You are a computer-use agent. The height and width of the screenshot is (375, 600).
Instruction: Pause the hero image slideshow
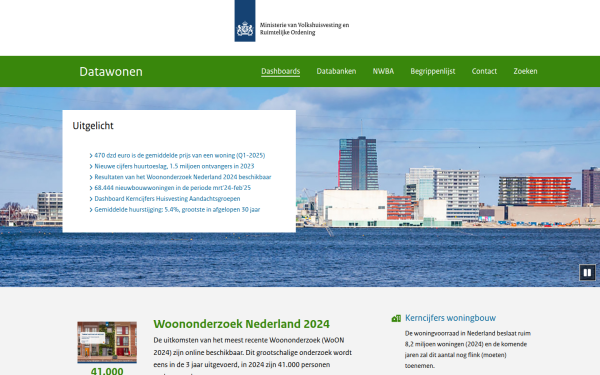coord(587,272)
